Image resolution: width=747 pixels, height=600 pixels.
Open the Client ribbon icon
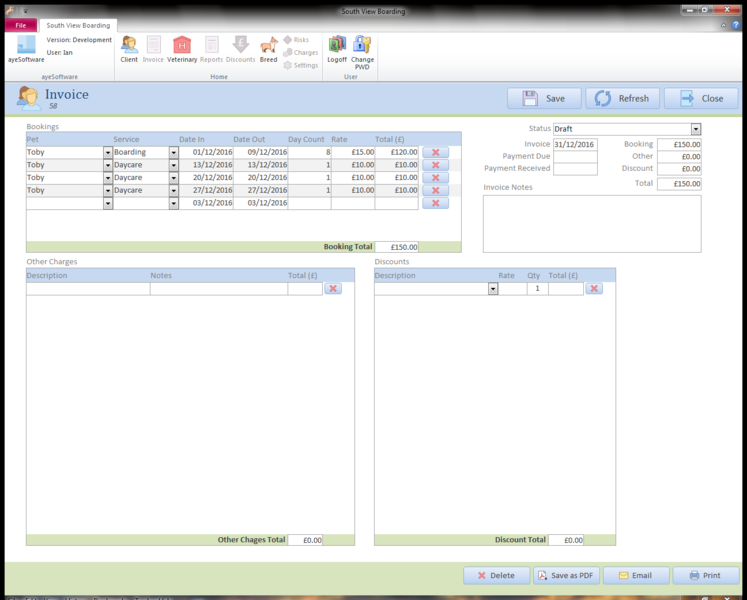tap(129, 48)
